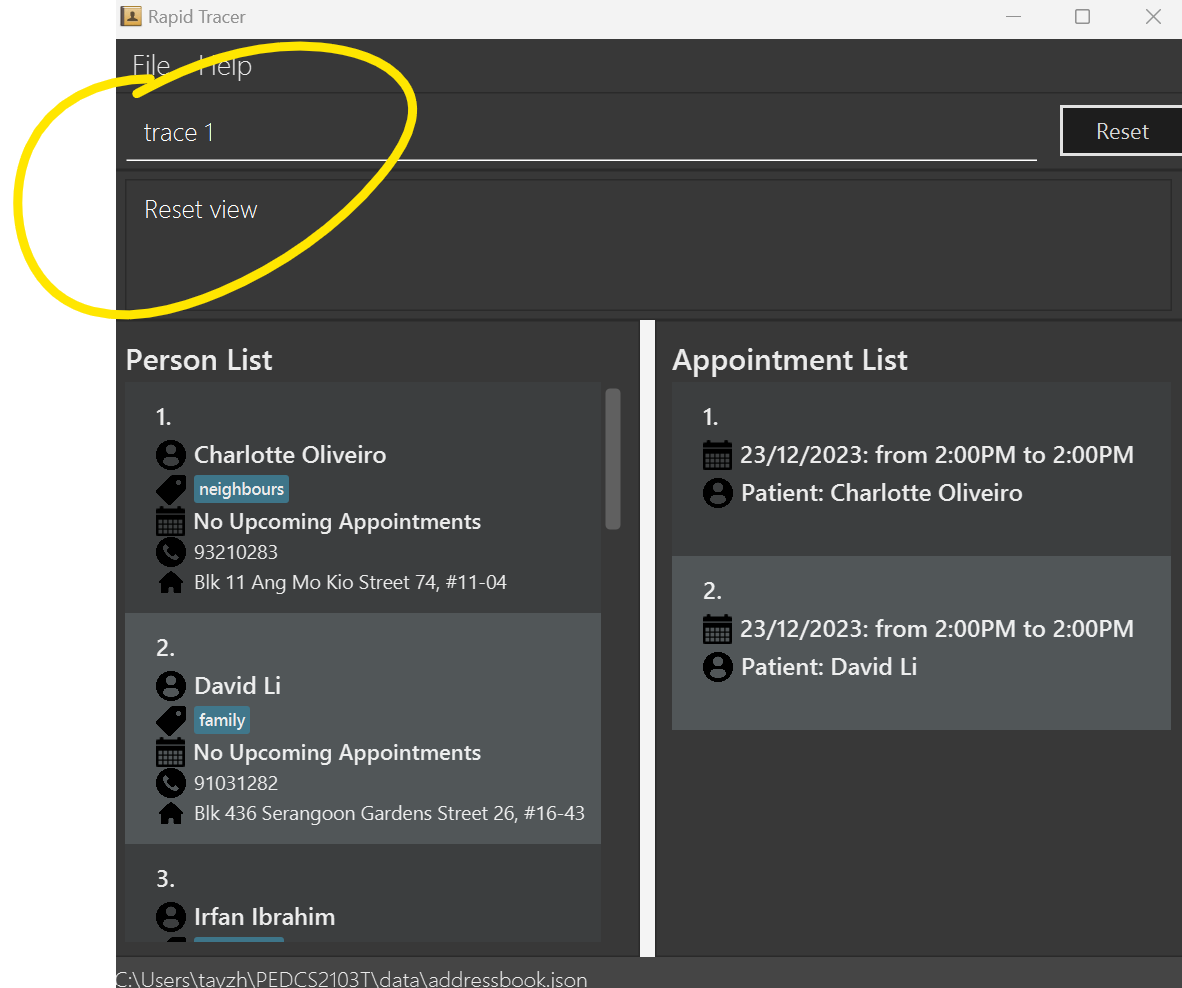
Task: Click the appointment 1 date and time text above Patient: Charlotte Oliveiro
Action: [x=937, y=455]
